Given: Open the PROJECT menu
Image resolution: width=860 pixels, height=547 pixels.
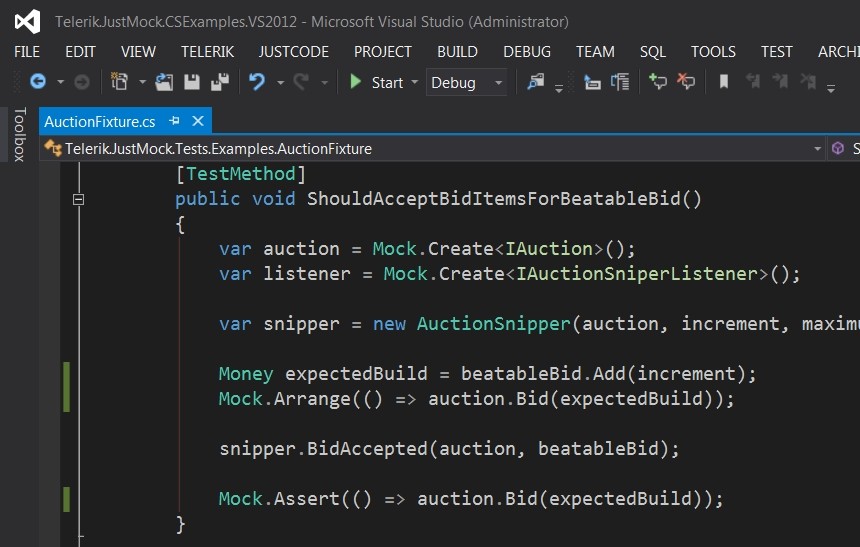Looking at the screenshot, I should (x=383, y=52).
